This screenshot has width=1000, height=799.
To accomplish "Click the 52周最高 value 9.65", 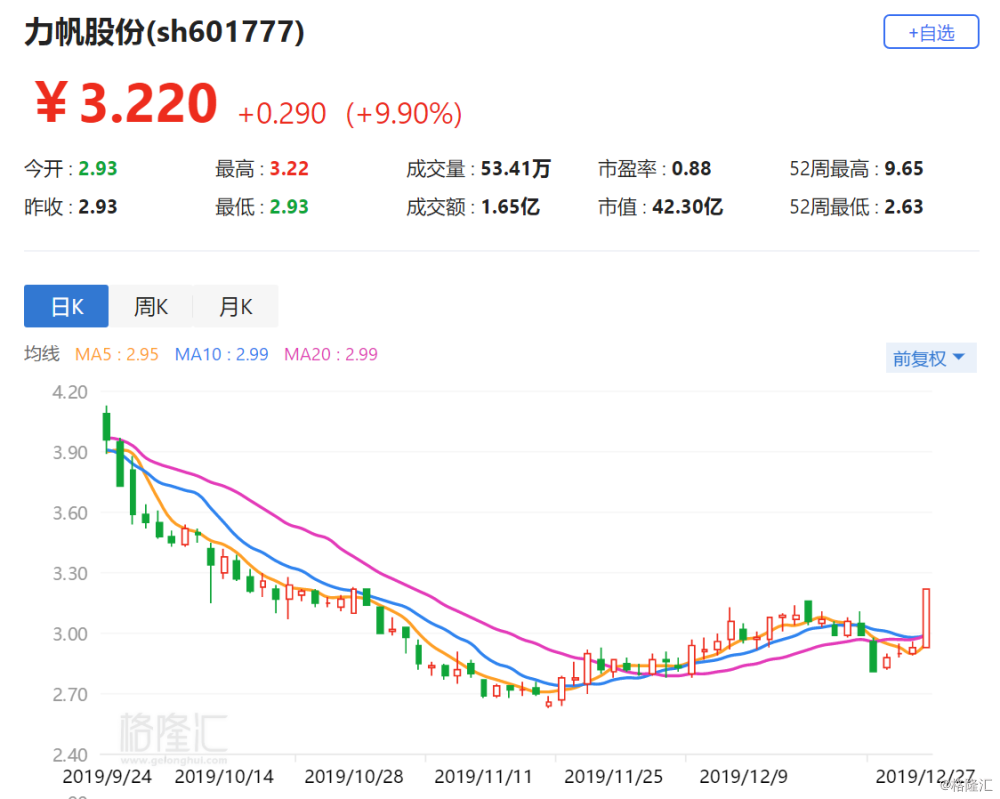I will [x=904, y=168].
